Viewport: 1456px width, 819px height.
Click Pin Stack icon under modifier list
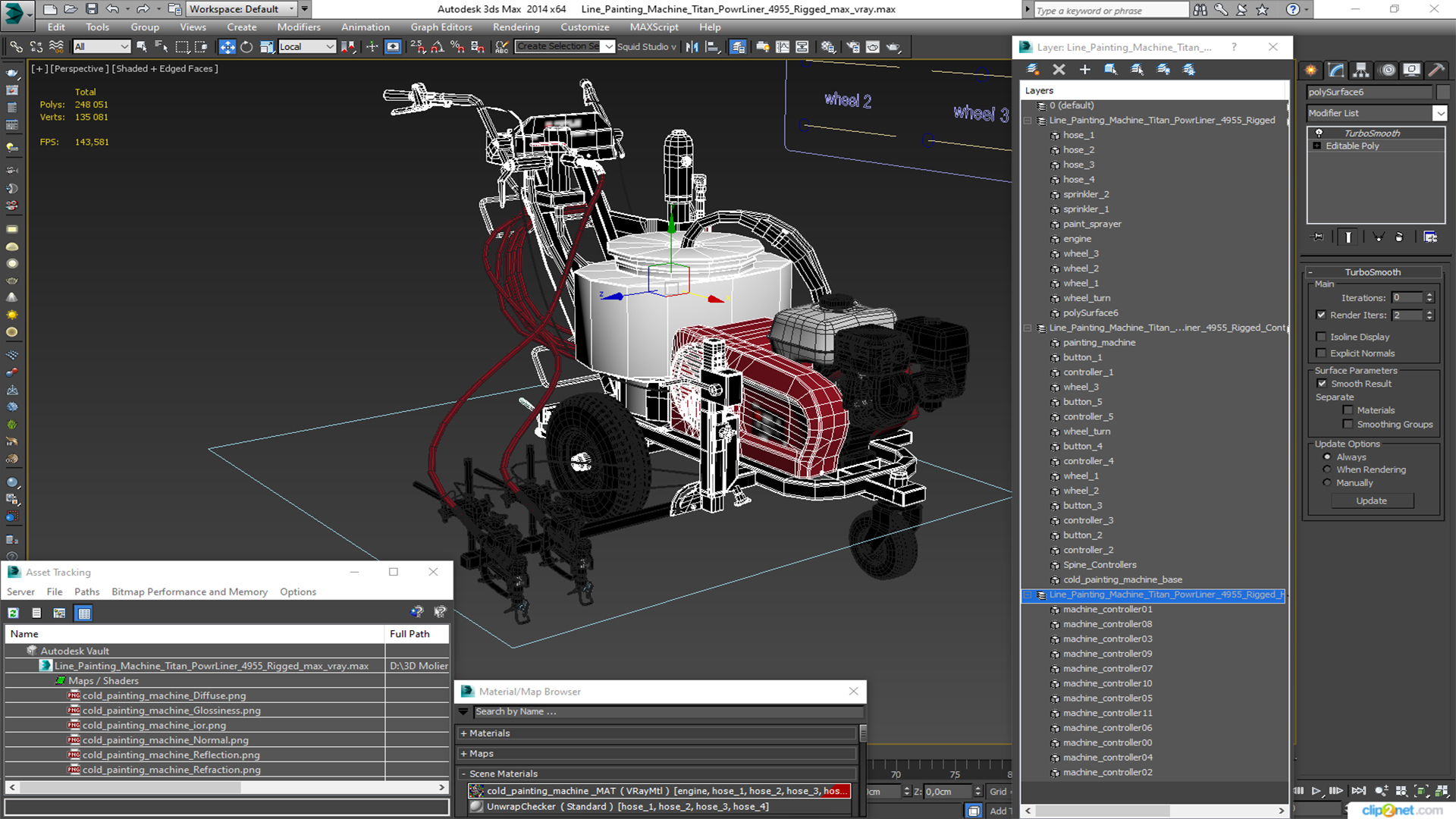pyautogui.click(x=1318, y=237)
